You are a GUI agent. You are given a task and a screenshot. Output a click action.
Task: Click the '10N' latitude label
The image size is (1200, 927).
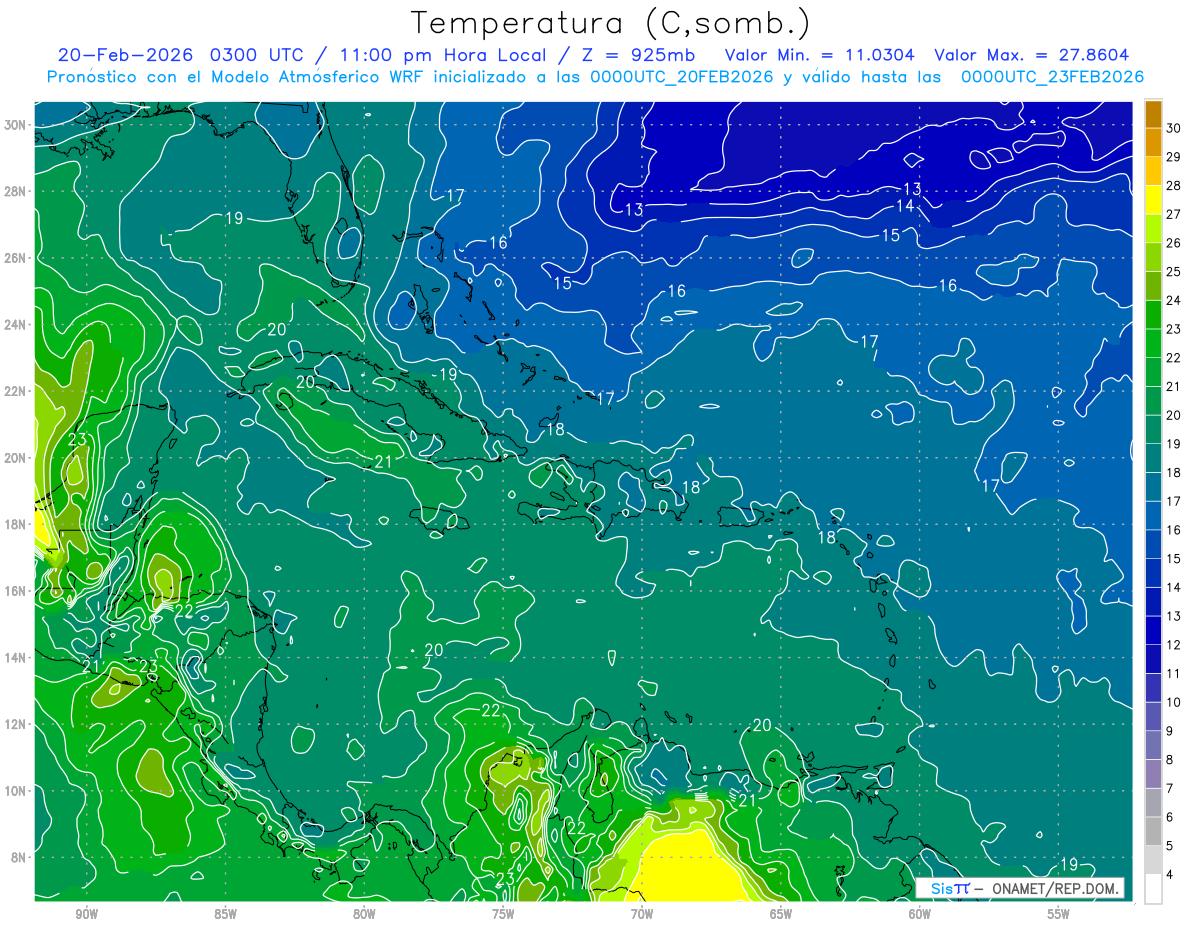pyautogui.click(x=15, y=791)
